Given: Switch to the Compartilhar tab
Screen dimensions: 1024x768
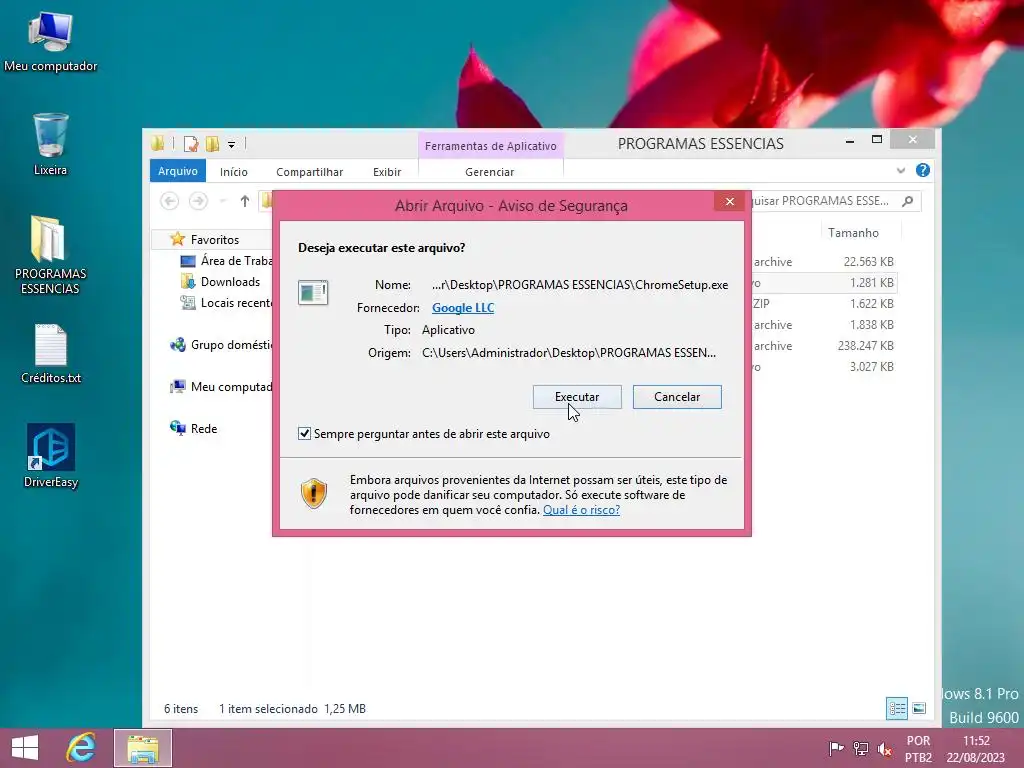Looking at the screenshot, I should pos(310,172).
